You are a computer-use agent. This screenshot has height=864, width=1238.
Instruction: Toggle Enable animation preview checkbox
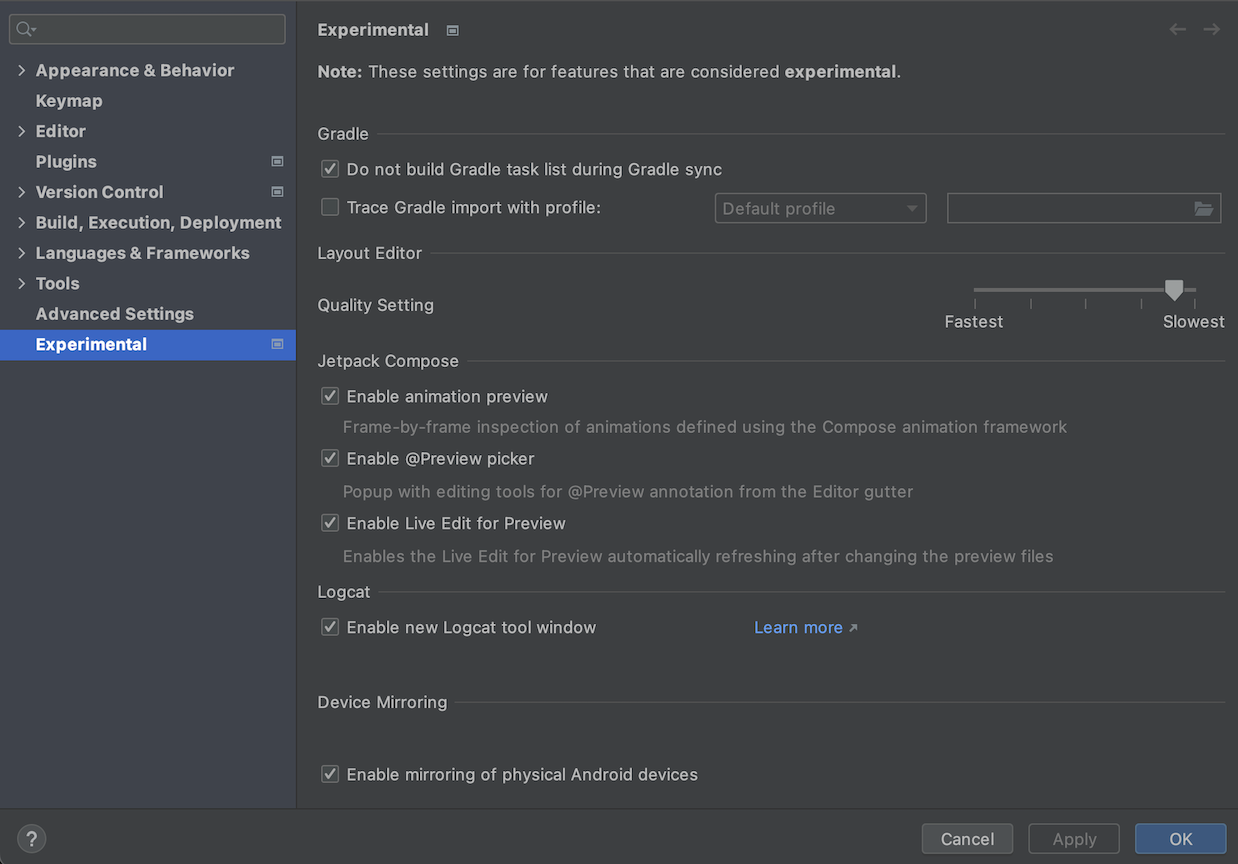[x=330, y=396]
